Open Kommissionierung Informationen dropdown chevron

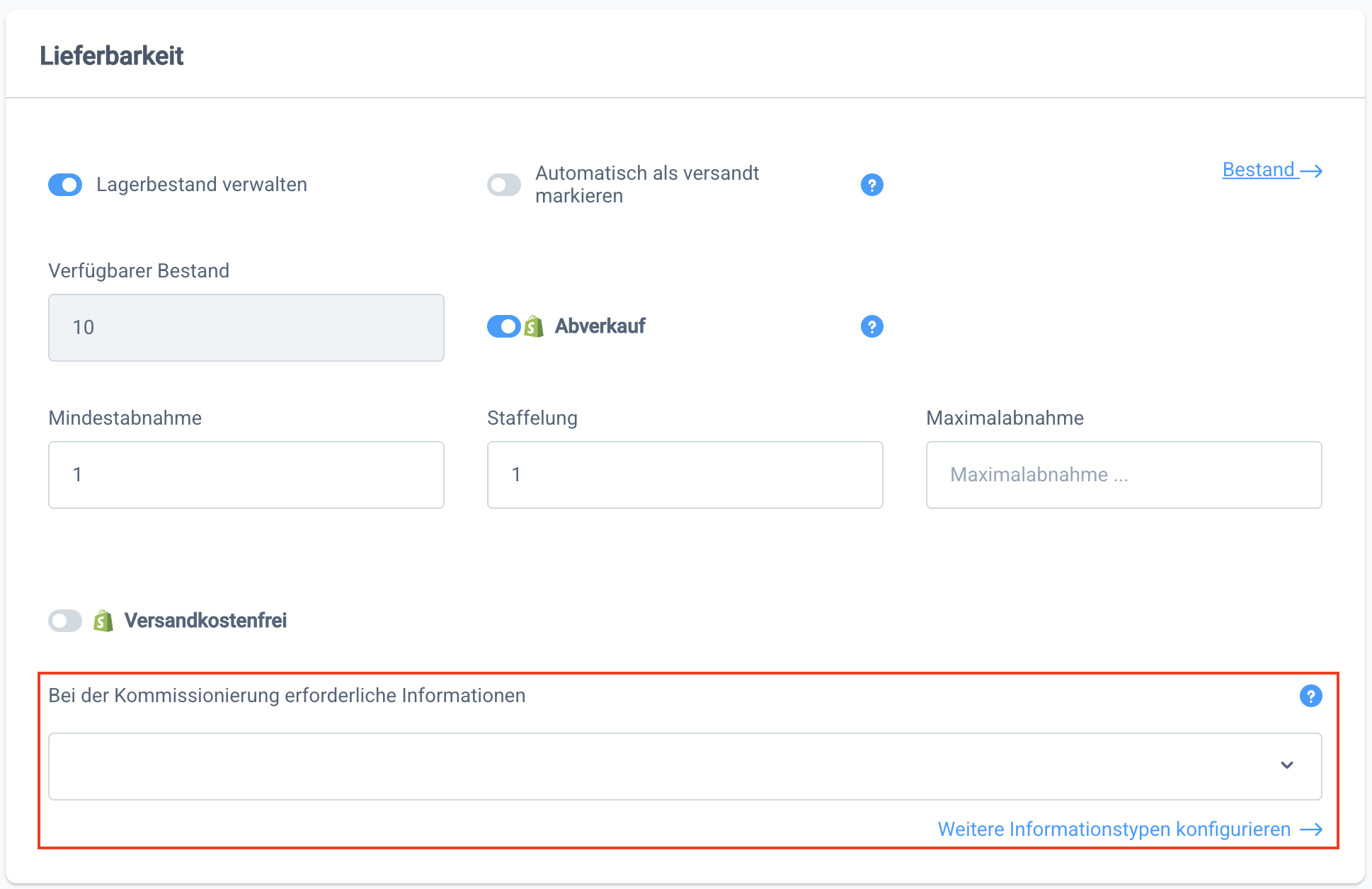coord(1287,765)
